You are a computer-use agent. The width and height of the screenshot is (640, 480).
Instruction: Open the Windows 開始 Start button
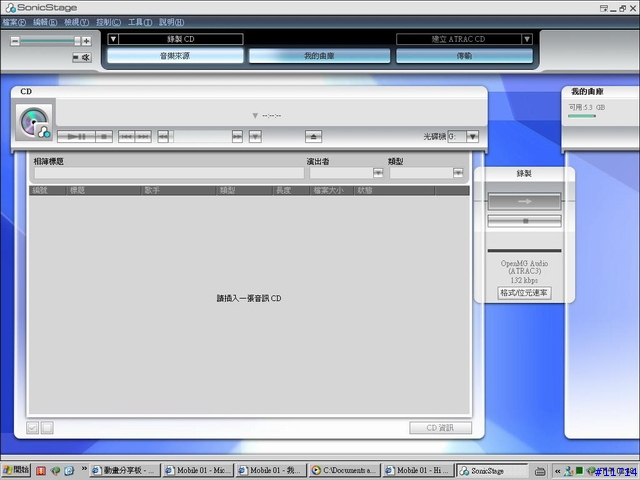click(16, 470)
